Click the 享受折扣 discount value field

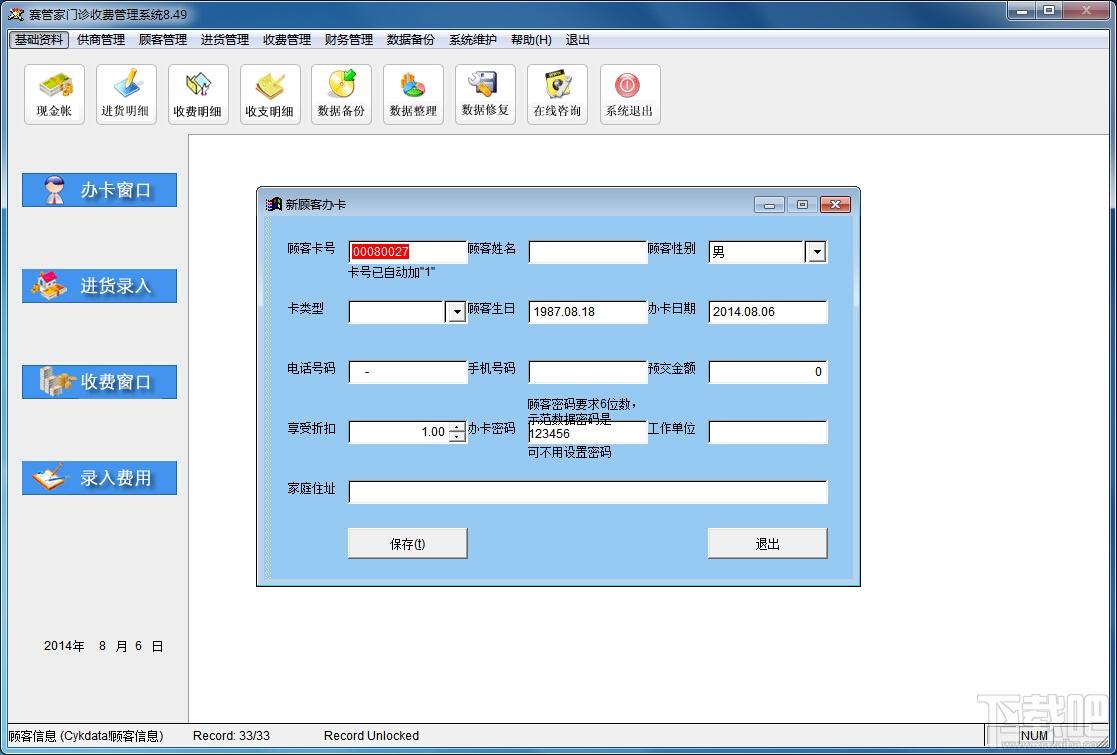click(x=398, y=432)
